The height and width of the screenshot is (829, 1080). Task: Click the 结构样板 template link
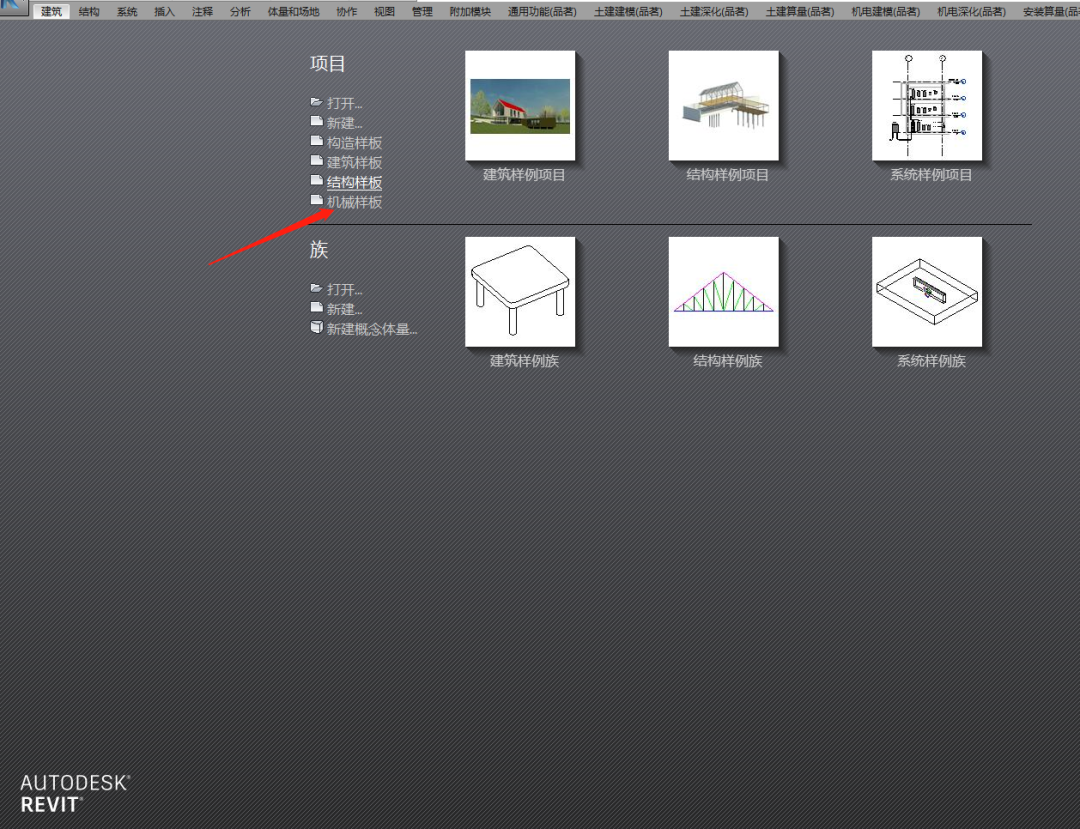[x=354, y=183]
